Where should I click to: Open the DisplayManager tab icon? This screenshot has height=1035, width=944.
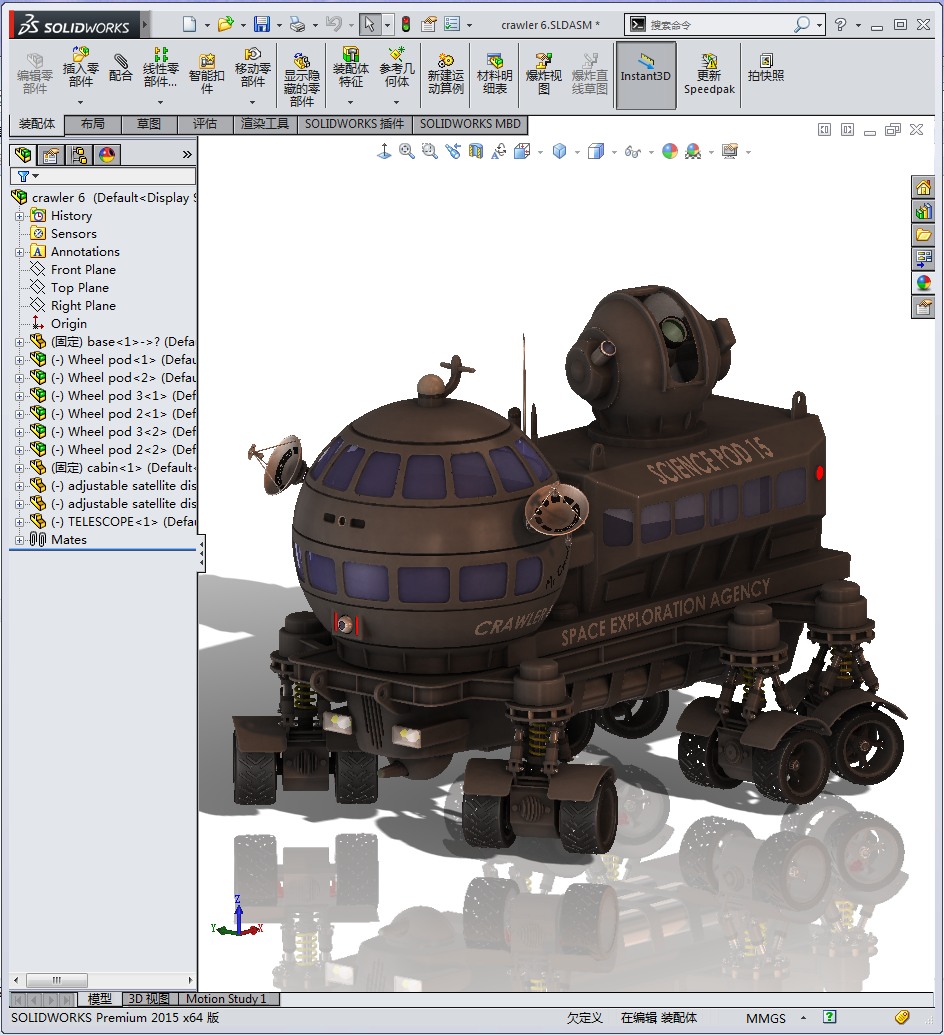(x=107, y=155)
